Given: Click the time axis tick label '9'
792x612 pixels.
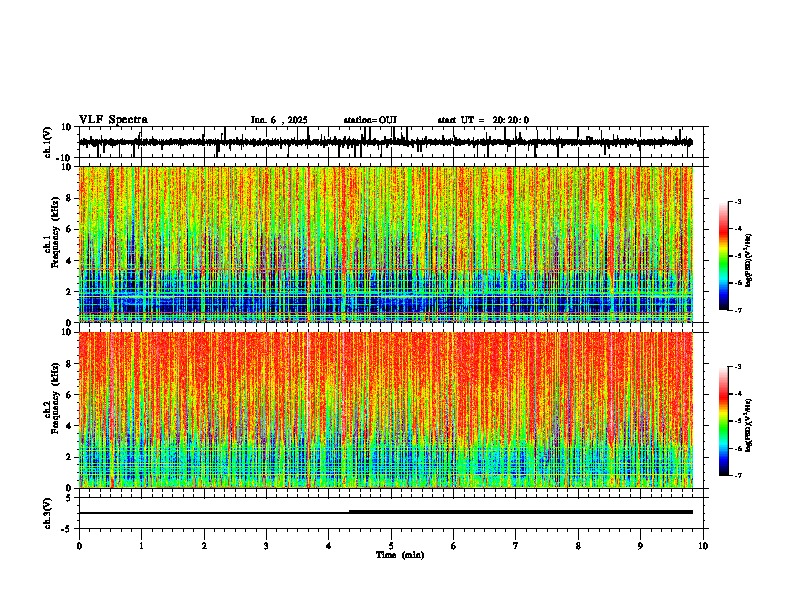Looking at the screenshot, I should click(x=640, y=546).
